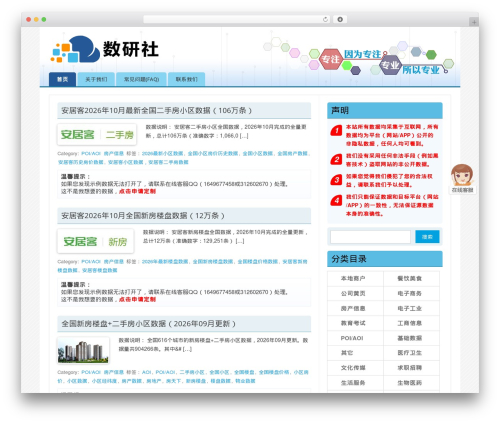Open post 安居客2026年10月最新全国二手房小区数据
Viewport: 500px width, 423px height.
tap(157, 111)
